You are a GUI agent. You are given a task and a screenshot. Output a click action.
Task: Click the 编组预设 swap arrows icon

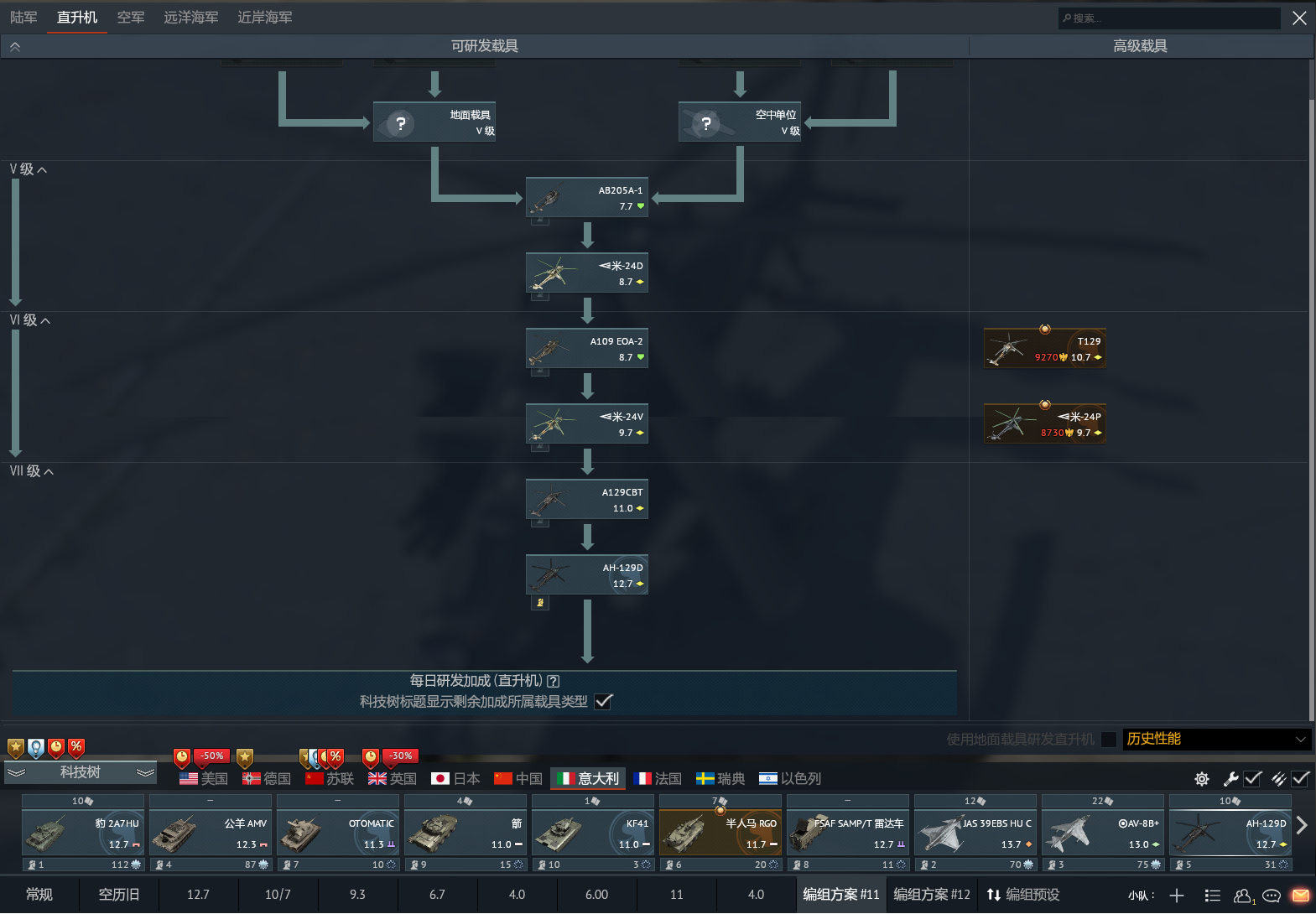tap(994, 895)
